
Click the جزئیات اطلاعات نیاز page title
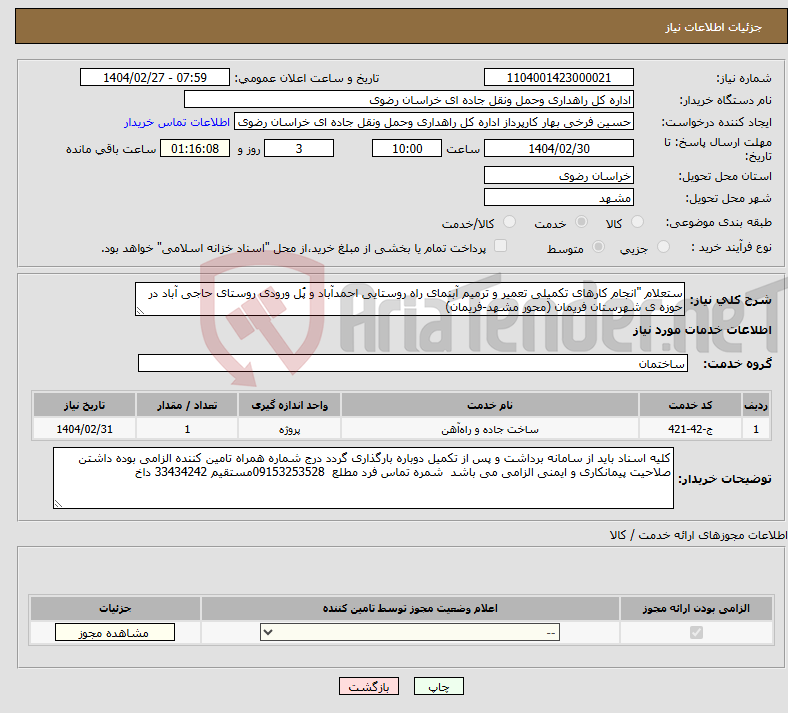pos(714,27)
